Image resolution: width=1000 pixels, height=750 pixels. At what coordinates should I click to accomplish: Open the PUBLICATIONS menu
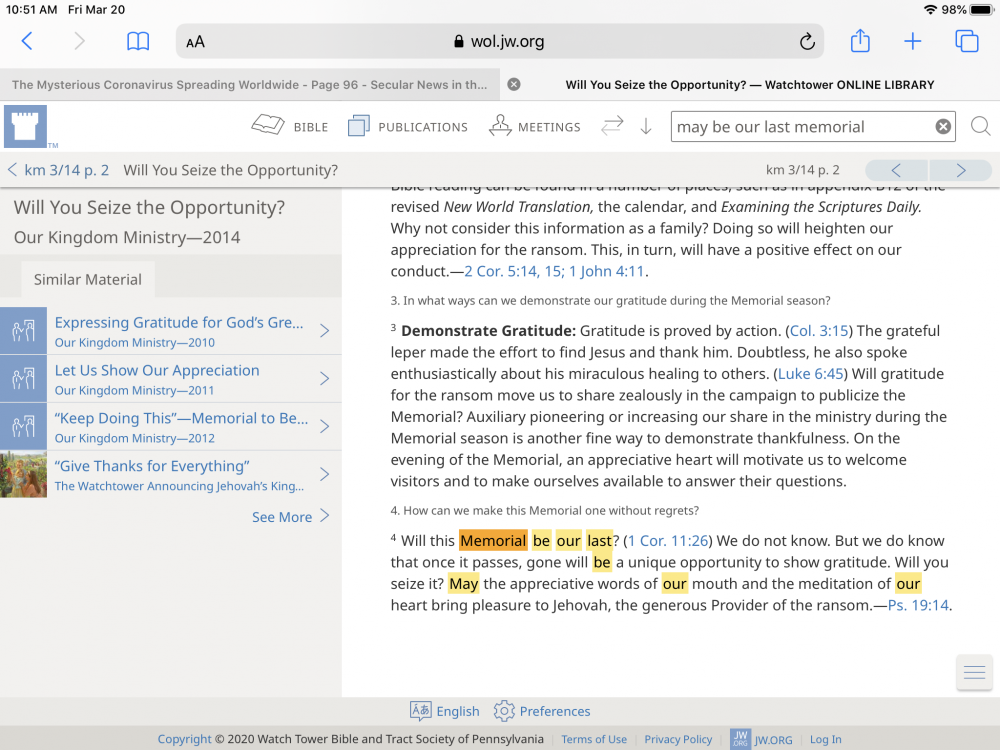(x=408, y=127)
